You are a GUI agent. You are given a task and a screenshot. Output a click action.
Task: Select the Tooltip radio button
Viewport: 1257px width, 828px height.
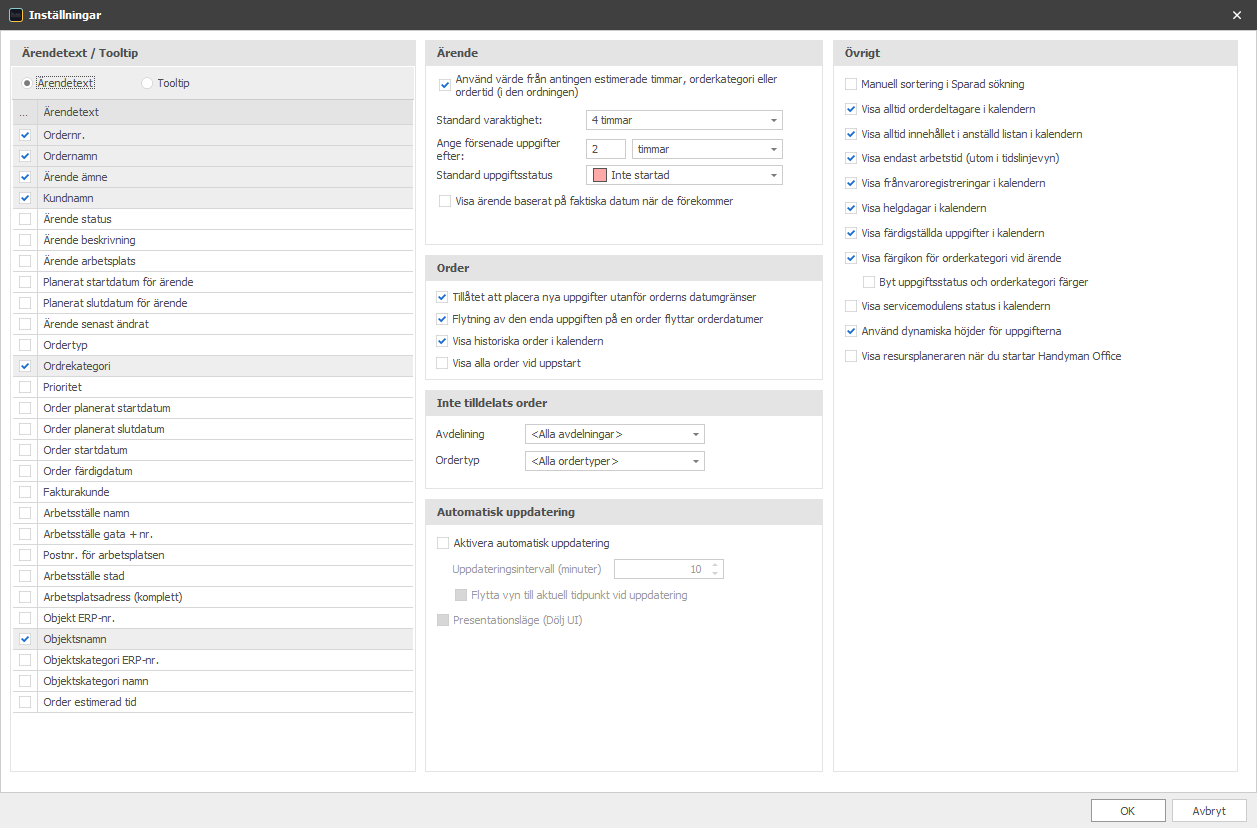(x=147, y=83)
